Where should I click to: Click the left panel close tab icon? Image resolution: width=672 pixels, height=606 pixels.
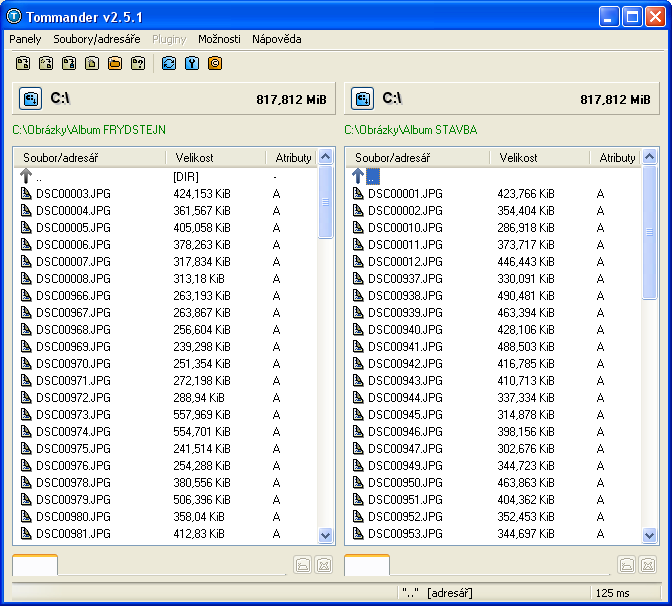click(323, 565)
